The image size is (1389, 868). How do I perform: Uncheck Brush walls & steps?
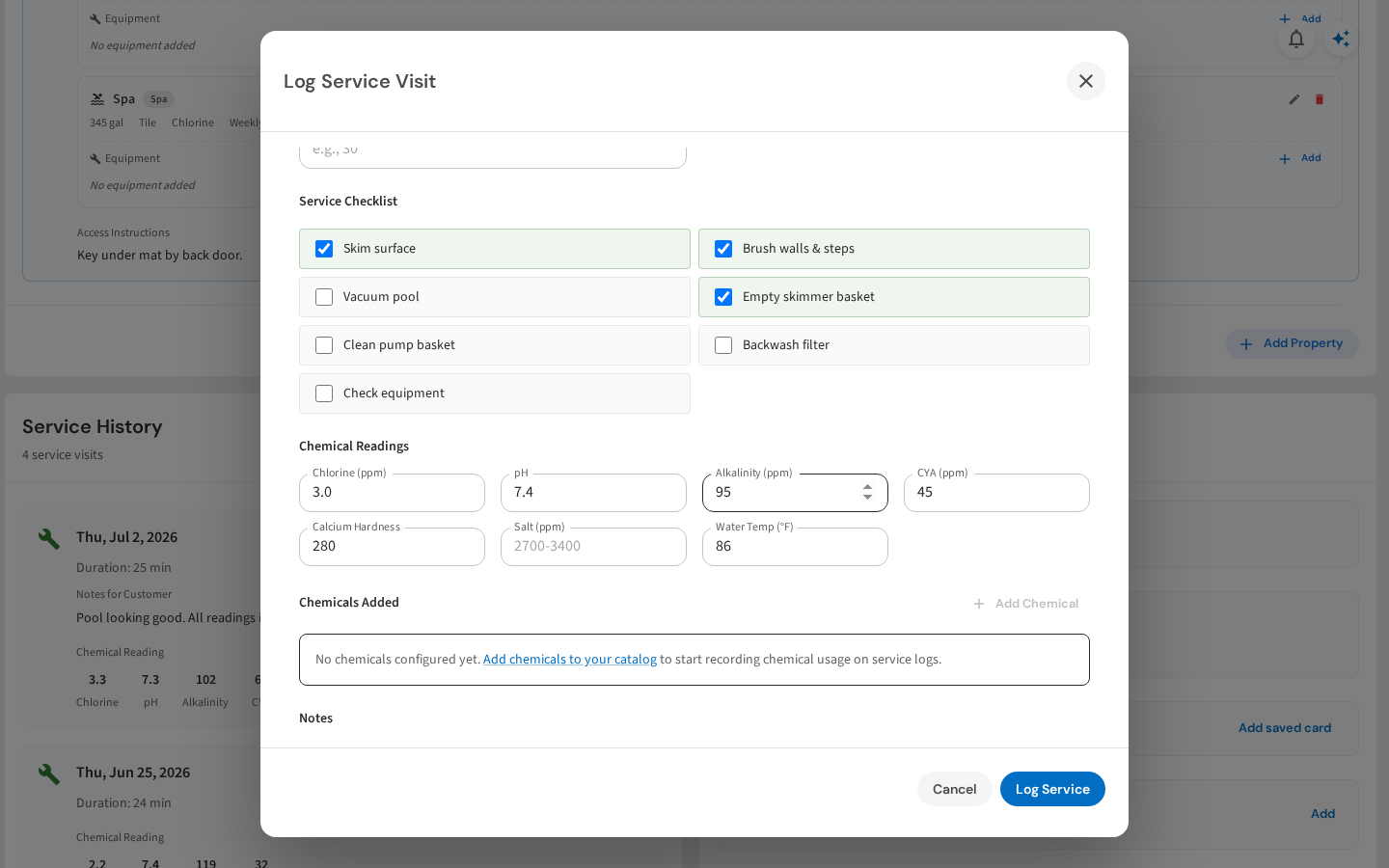coord(723,249)
